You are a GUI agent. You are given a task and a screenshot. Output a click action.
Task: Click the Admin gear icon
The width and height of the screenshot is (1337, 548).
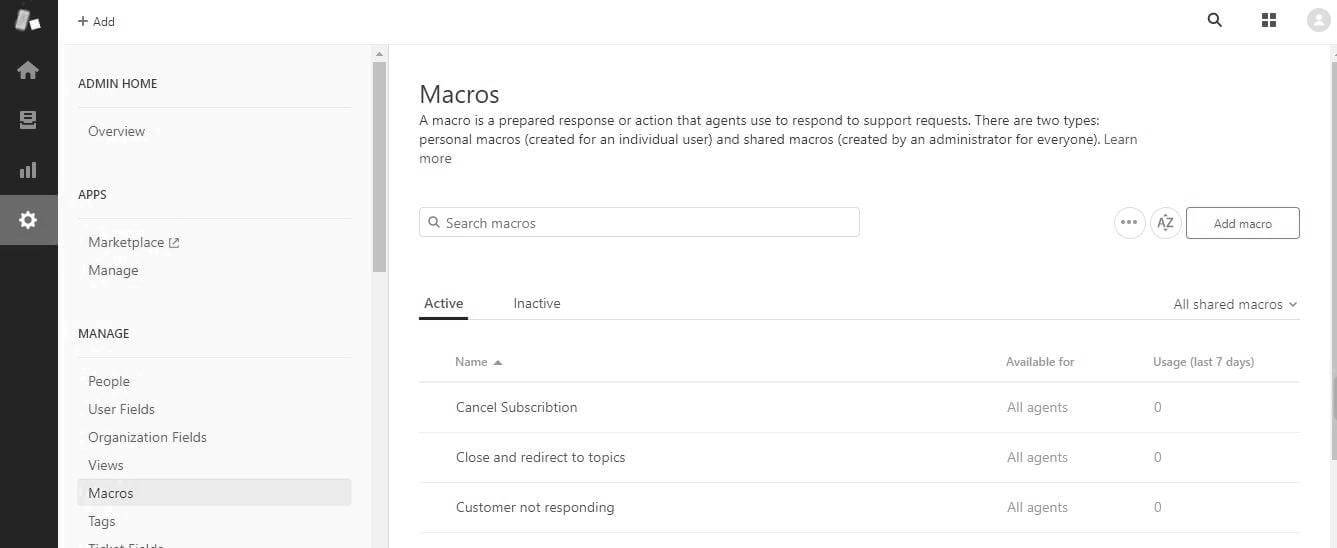tap(28, 220)
